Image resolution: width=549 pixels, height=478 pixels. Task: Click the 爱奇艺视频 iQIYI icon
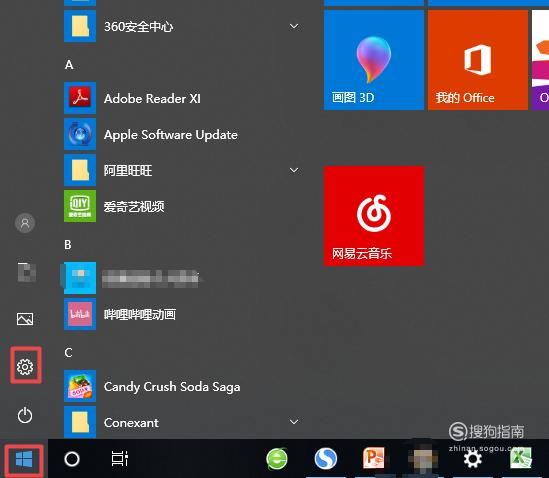(x=80, y=206)
